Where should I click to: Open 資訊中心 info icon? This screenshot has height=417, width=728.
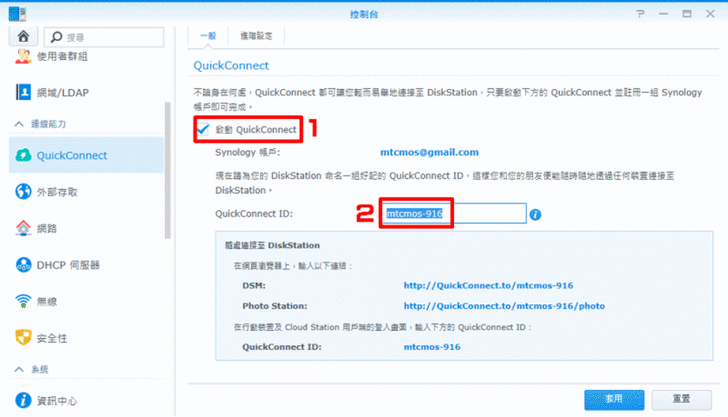(x=23, y=400)
